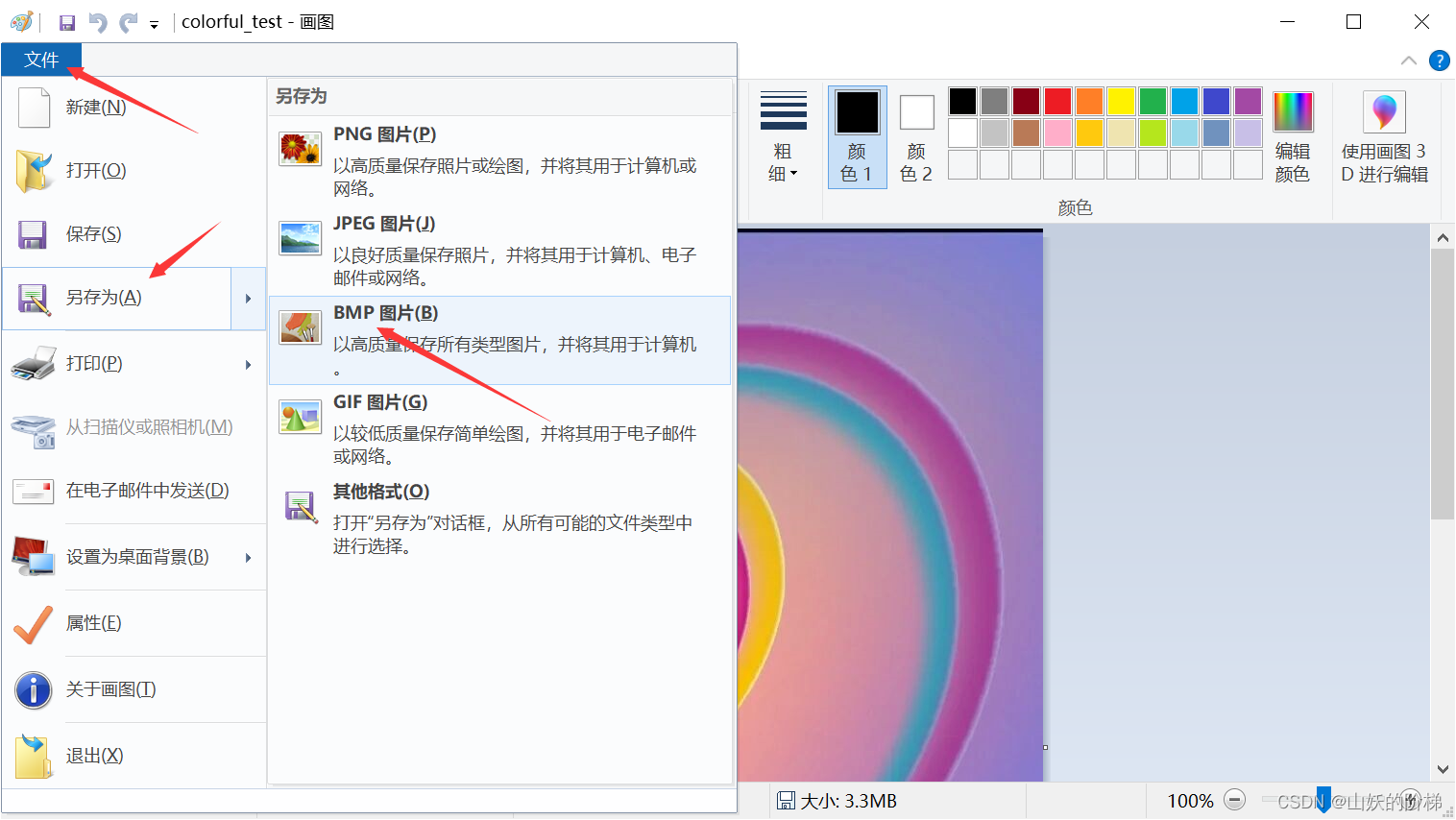
Task: Open the 文件 file tab
Action: coord(41,60)
